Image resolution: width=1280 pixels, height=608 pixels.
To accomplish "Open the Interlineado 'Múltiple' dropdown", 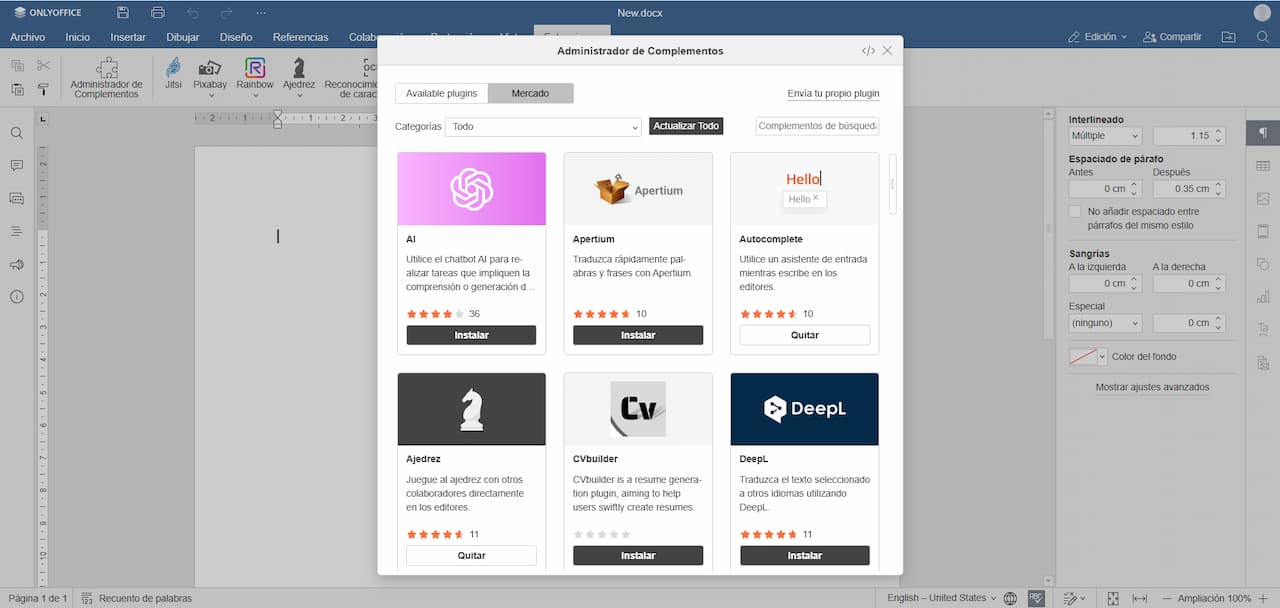I will pyautogui.click(x=1105, y=135).
